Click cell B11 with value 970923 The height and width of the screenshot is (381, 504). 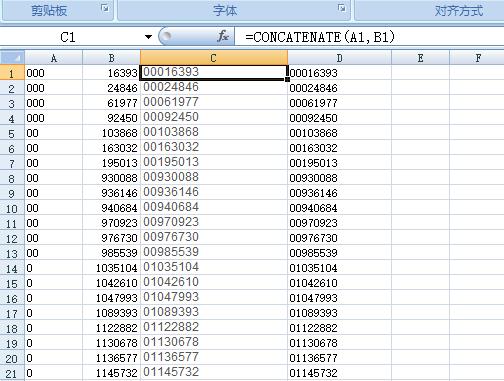tap(111, 223)
